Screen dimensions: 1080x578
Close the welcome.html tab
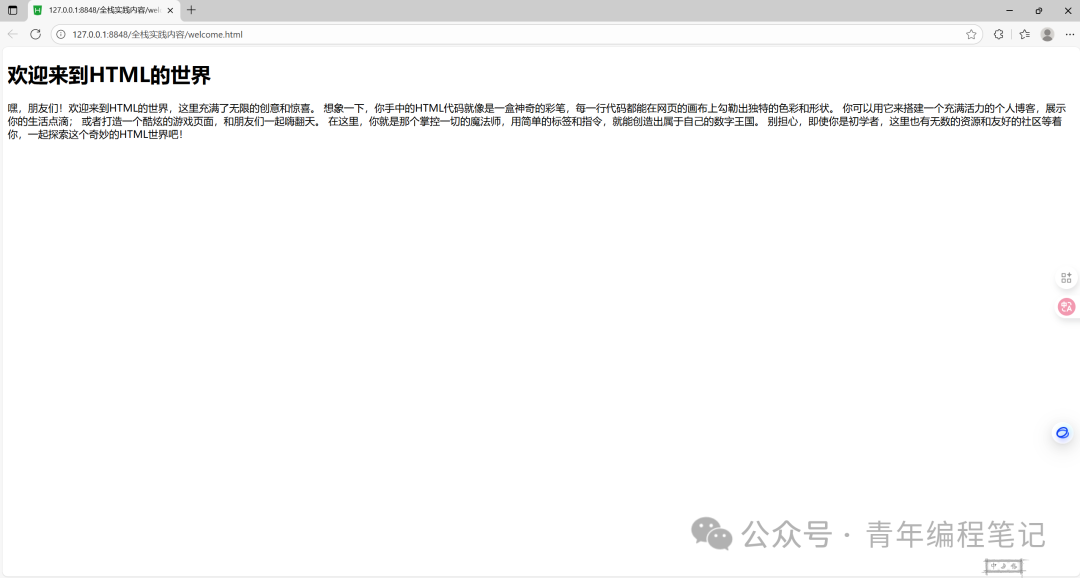click(170, 10)
